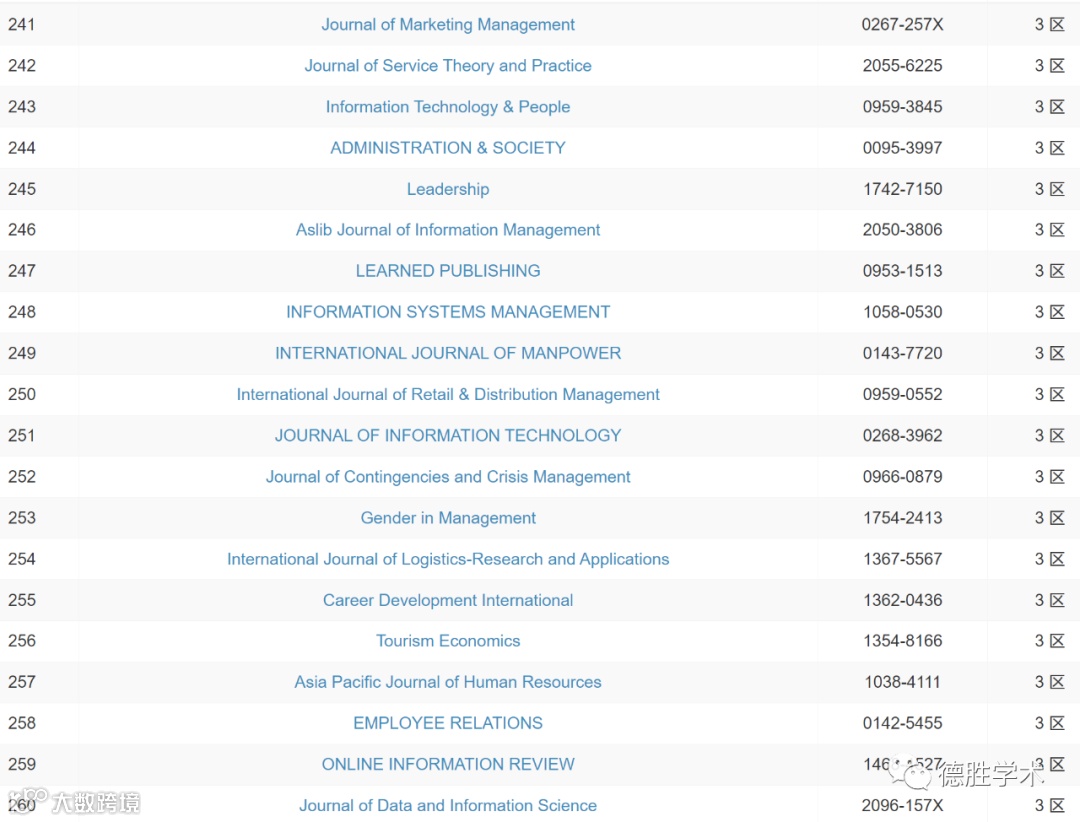This screenshot has height=822, width=1080.
Task: Select ISSN 1742-7150 cell
Action: click(902, 189)
